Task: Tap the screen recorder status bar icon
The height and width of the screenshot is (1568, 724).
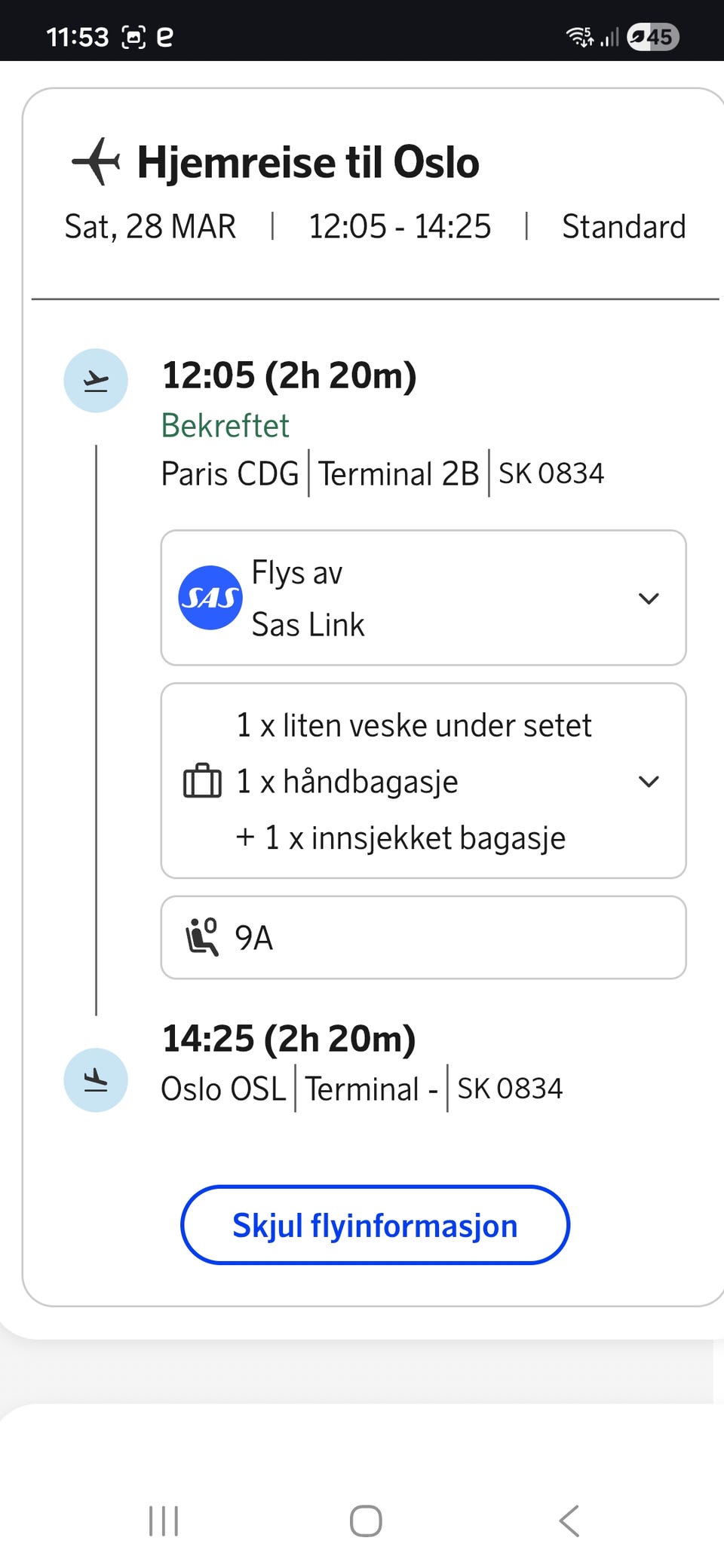Action: point(133,37)
